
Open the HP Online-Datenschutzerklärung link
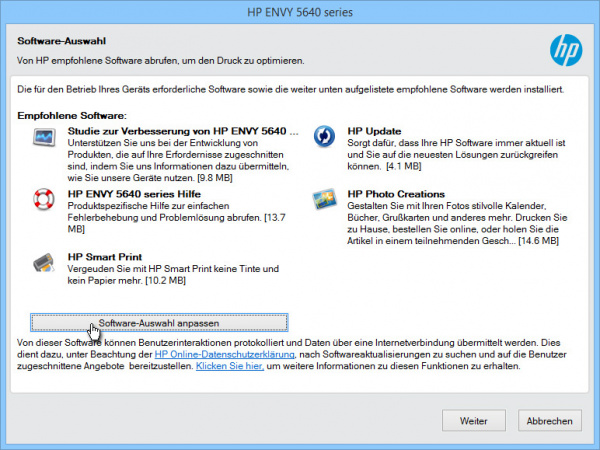tap(224, 355)
